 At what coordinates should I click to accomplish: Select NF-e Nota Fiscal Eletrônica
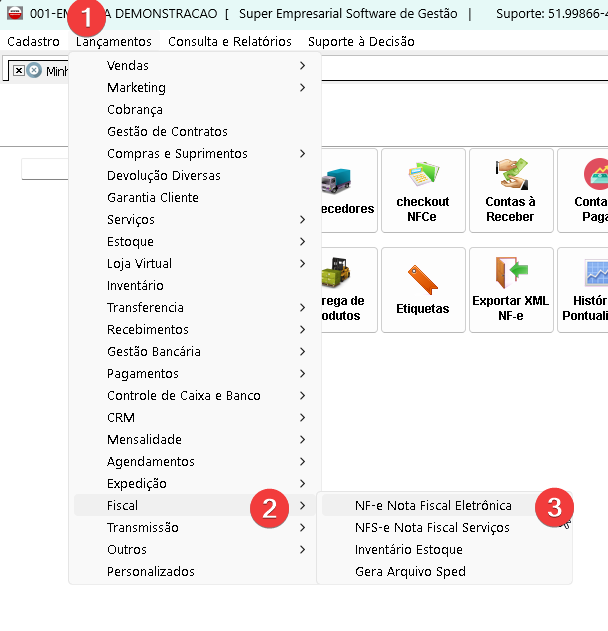433,505
